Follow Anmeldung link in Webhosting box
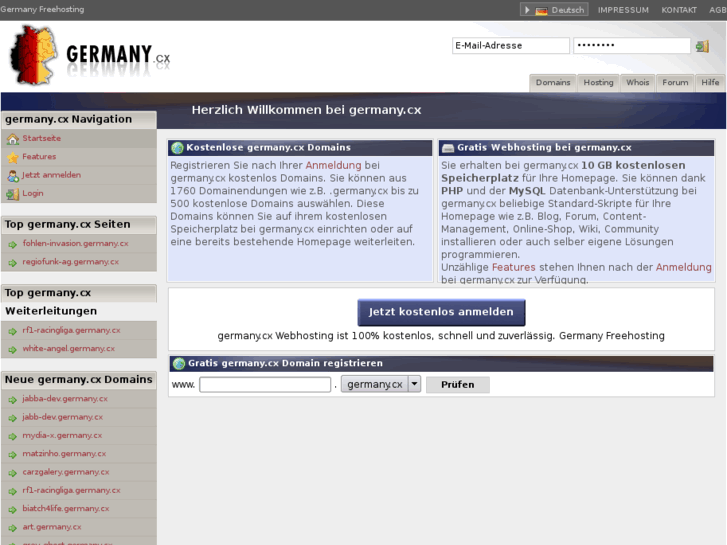727x545 pixels. coord(683,267)
